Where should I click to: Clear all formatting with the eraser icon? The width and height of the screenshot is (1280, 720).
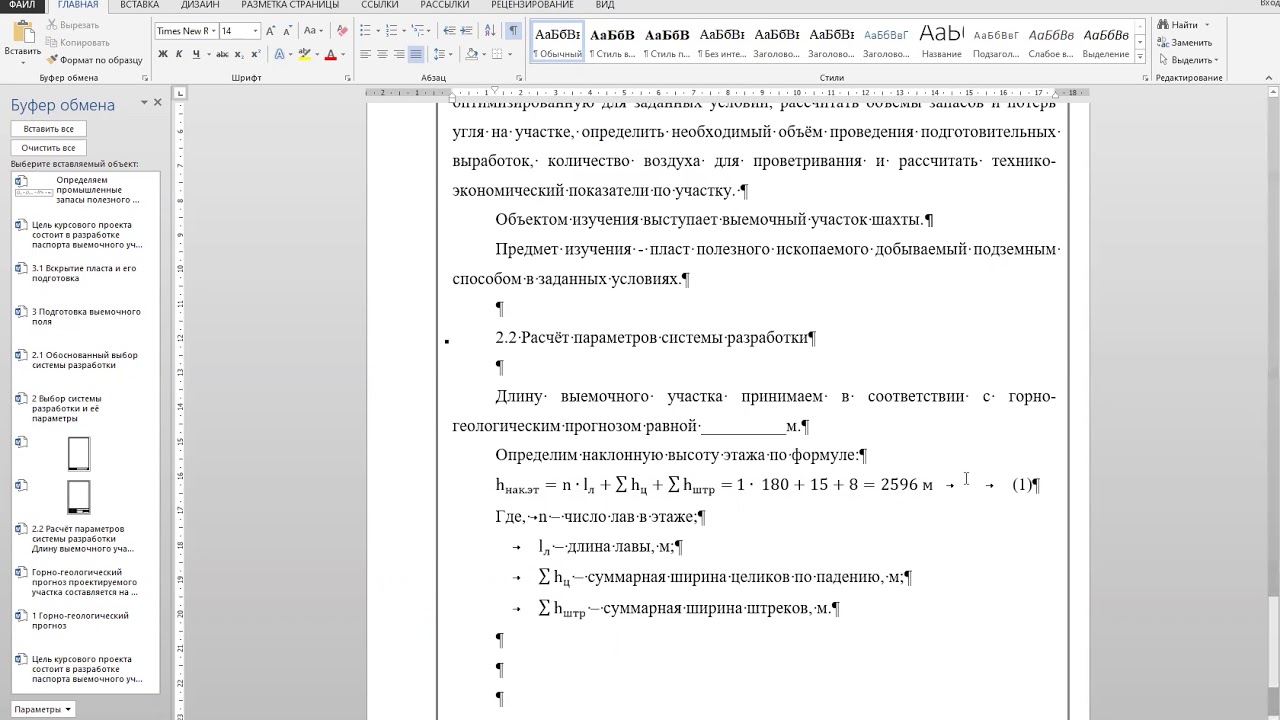pyautogui.click(x=342, y=31)
